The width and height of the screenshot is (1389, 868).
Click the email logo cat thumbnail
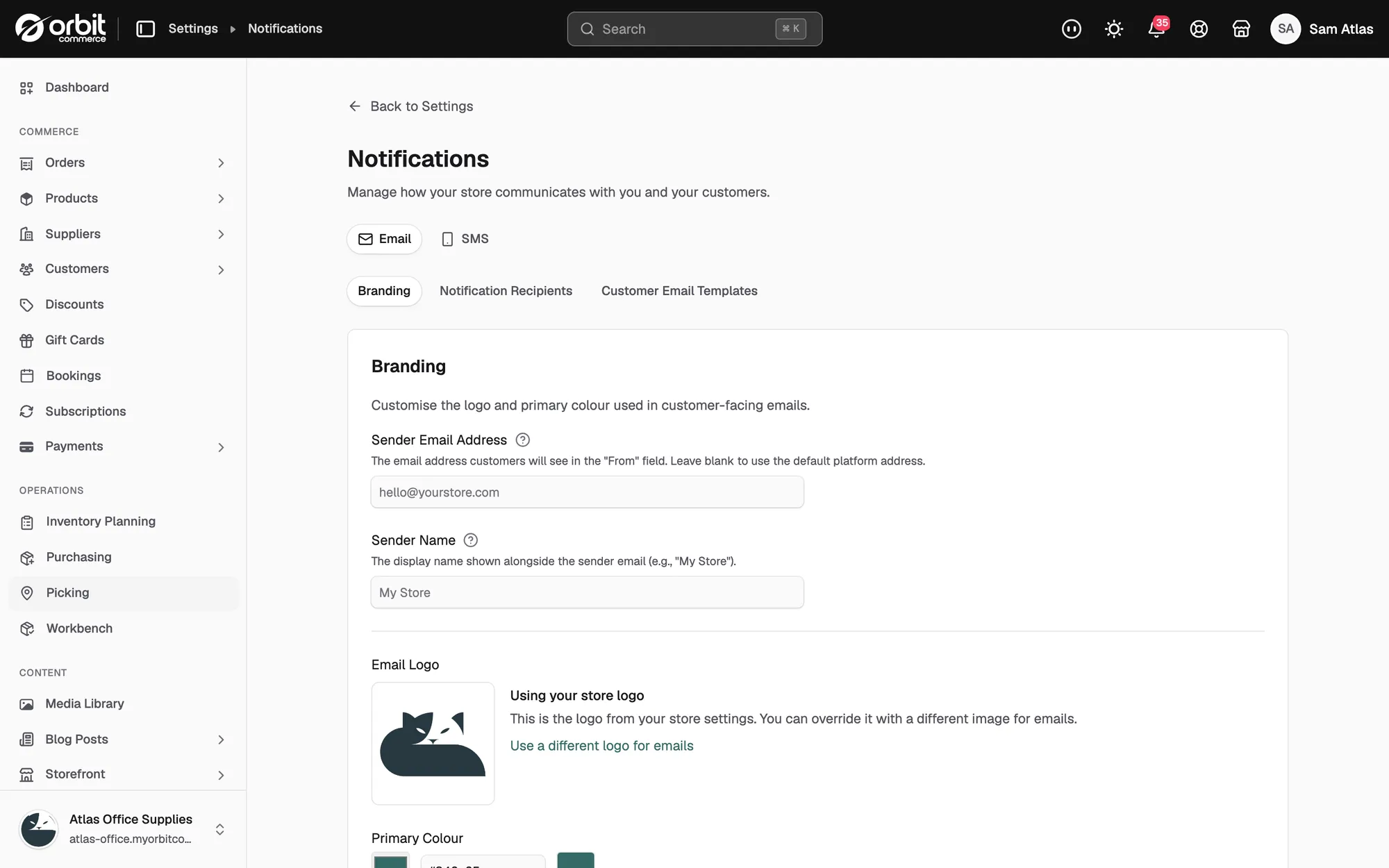click(433, 744)
